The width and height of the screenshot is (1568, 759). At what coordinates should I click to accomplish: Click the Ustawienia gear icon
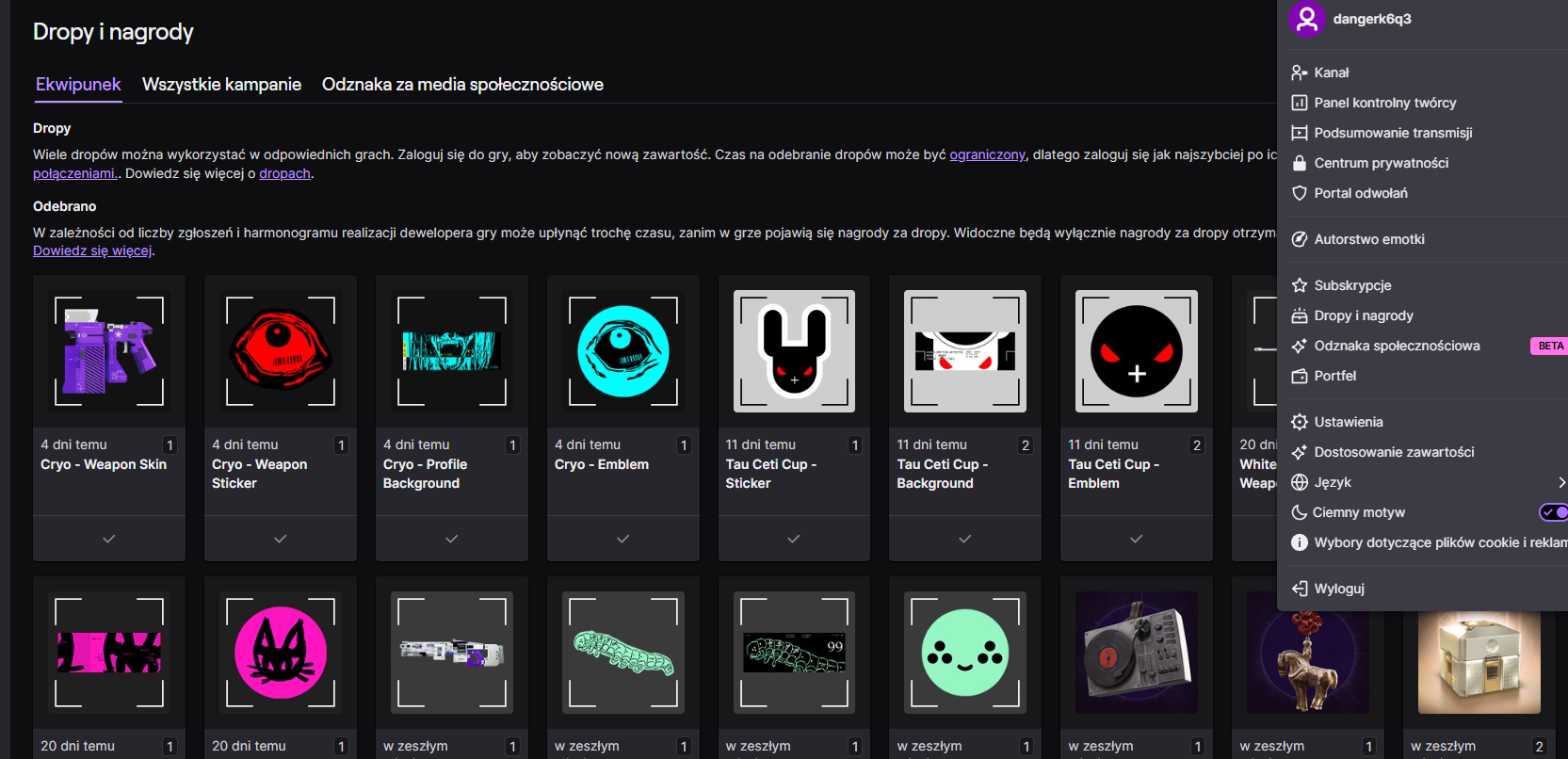click(x=1299, y=422)
